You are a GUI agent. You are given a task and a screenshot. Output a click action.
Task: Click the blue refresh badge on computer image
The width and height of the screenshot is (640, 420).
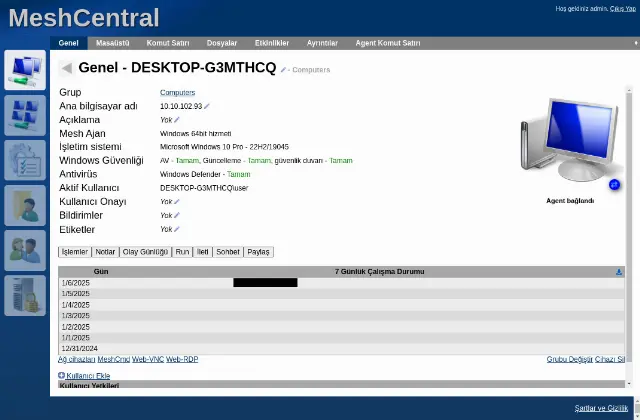pyautogui.click(x=614, y=185)
